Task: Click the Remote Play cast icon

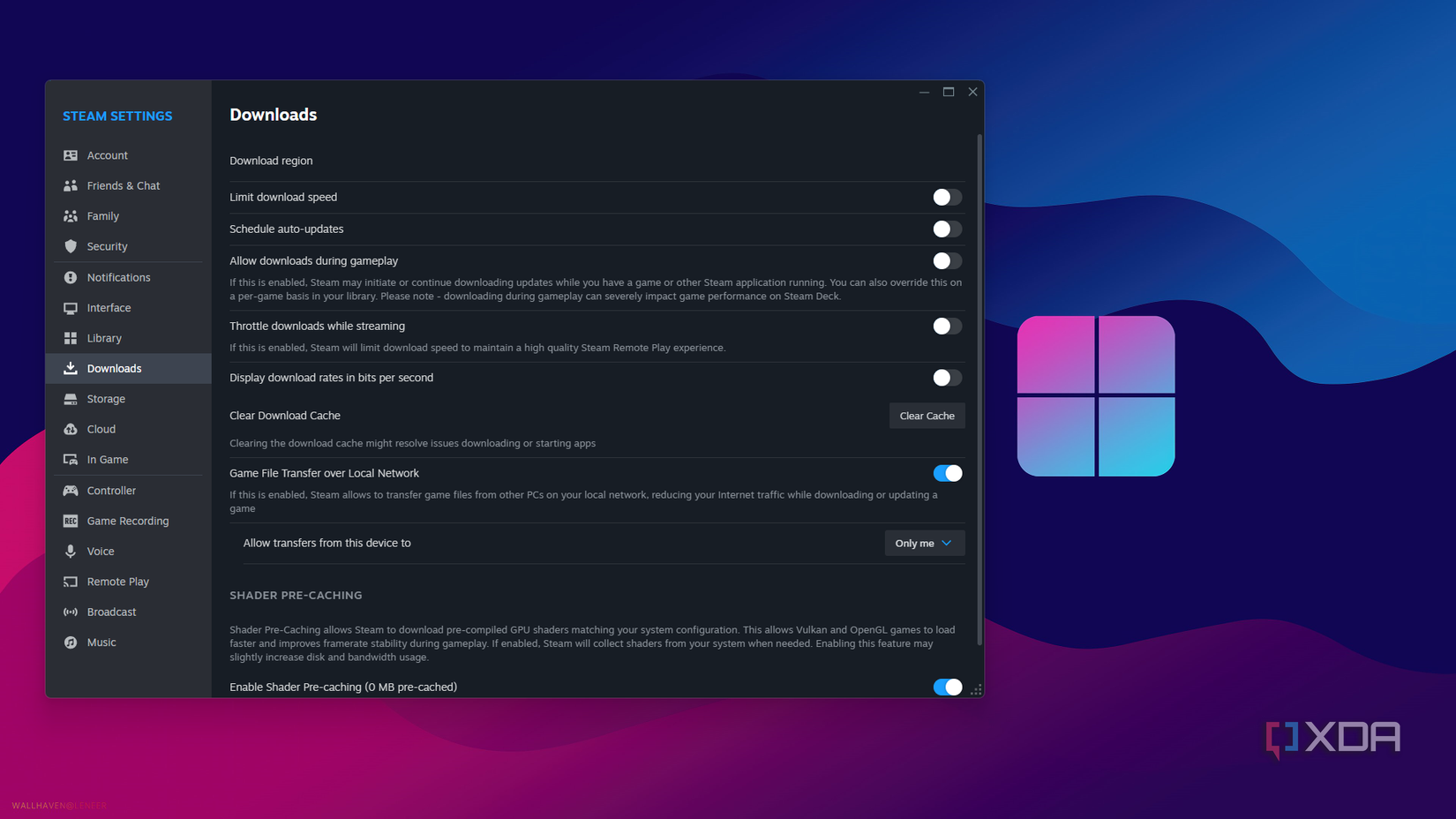Action: [71, 582]
